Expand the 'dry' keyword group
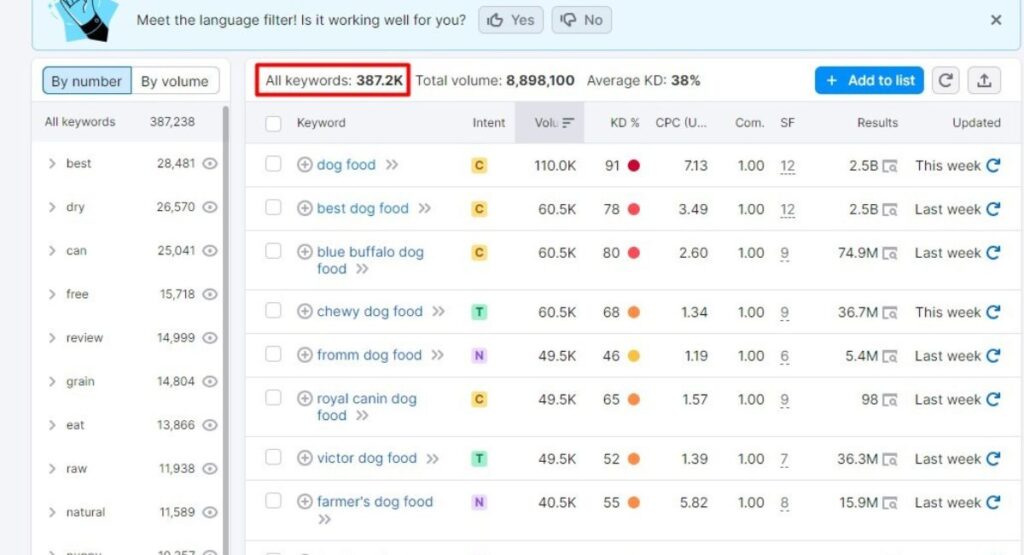1024x555 pixels. pyautogui.click(x=52, y=207)
